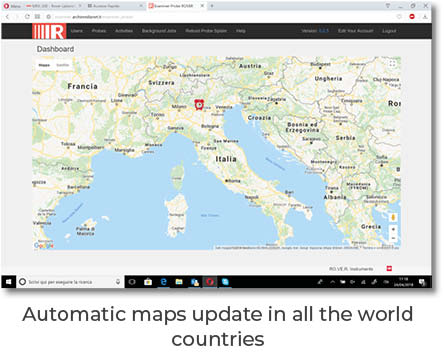Switch map to Mappa view

44,65
